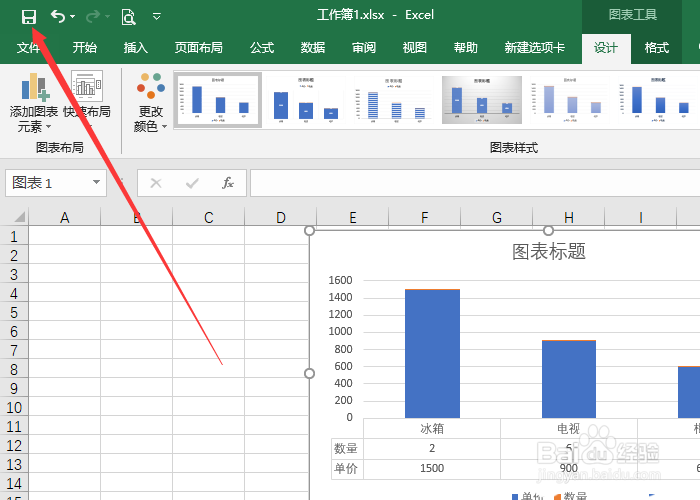
Task: Switch to the 插入 ribbon tab
Action: click(135, 47)
